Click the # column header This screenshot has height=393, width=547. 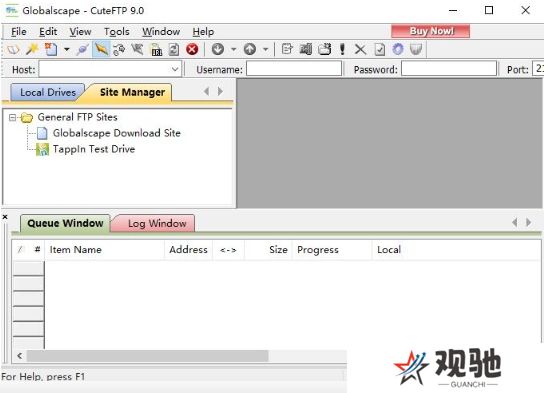(37, 250)
